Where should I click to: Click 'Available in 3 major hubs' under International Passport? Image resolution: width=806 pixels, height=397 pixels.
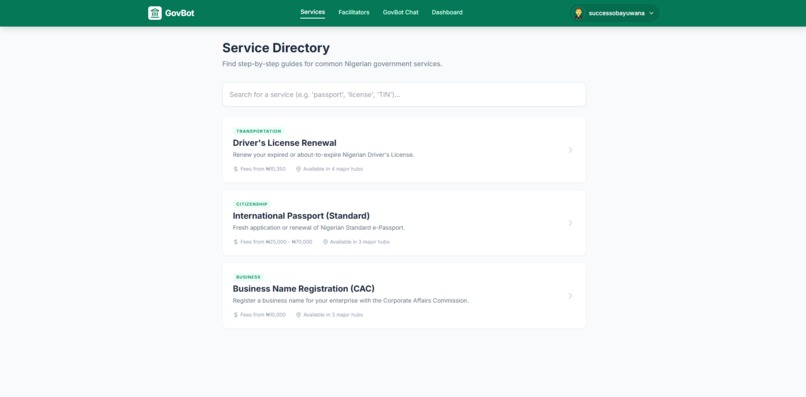click(359, 242)
